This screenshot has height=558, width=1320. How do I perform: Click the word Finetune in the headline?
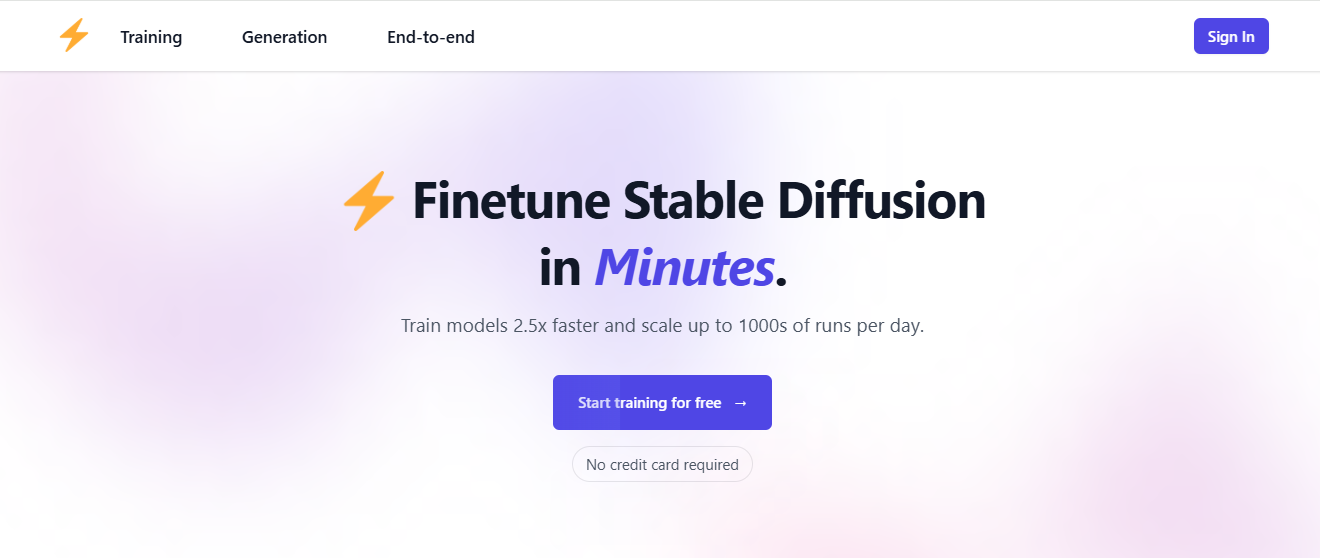510,201
